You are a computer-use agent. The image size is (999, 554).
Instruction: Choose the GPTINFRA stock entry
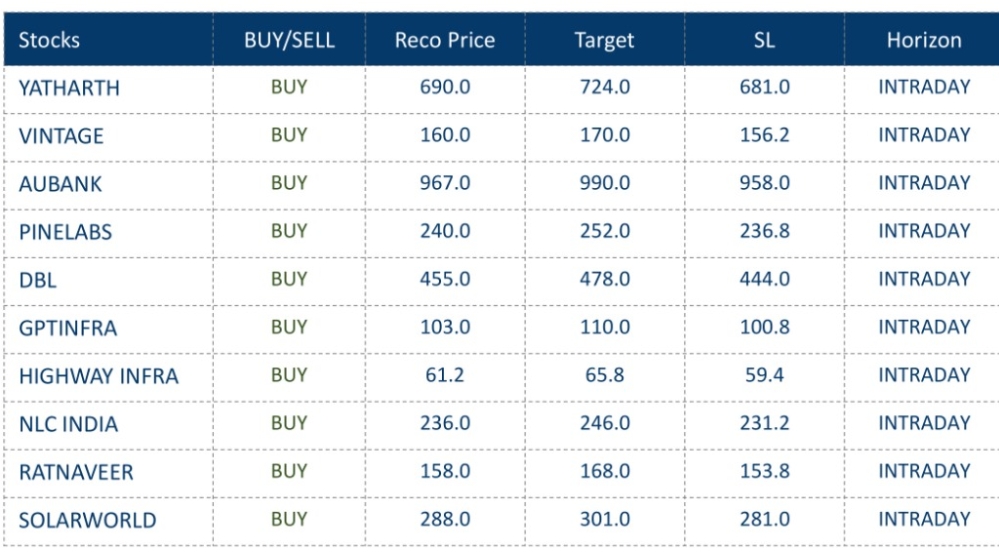point(67,328)
